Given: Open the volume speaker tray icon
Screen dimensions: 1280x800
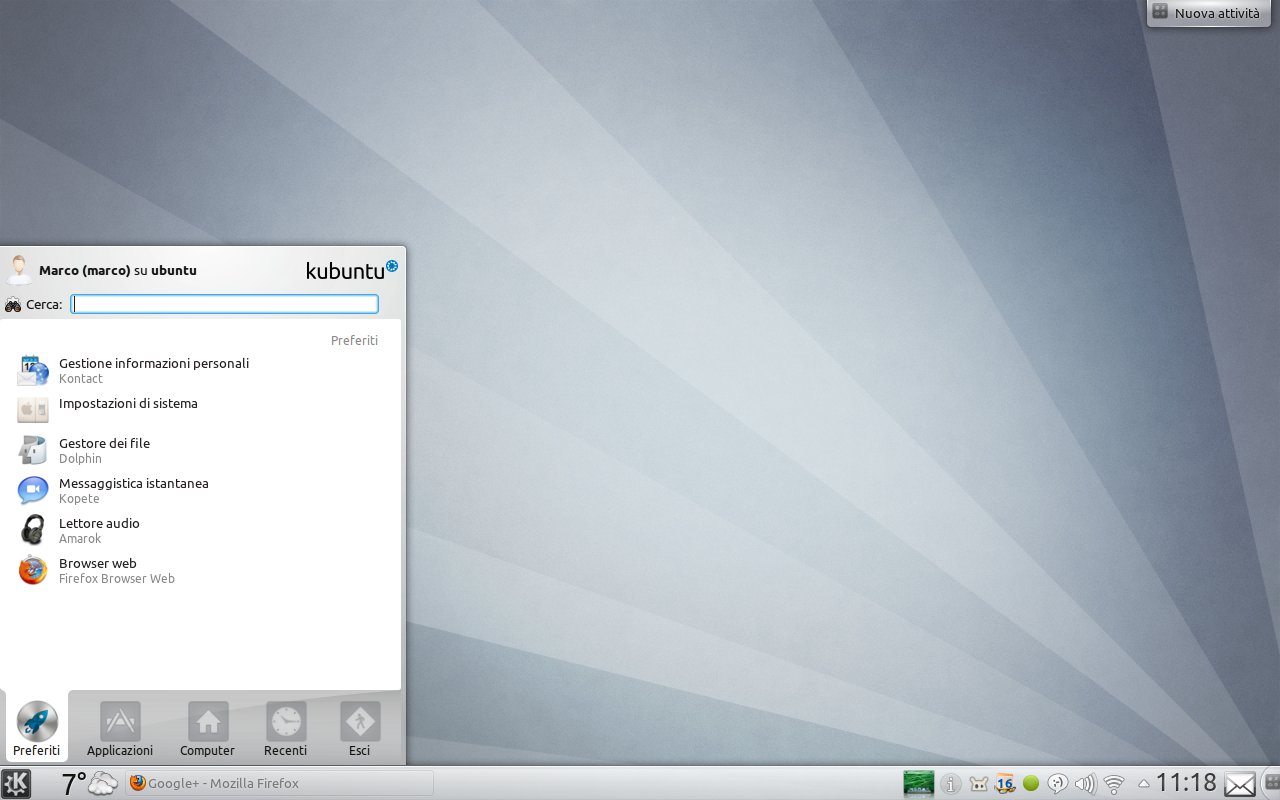Looking at the screenshot, I should tap(1085, 784).
